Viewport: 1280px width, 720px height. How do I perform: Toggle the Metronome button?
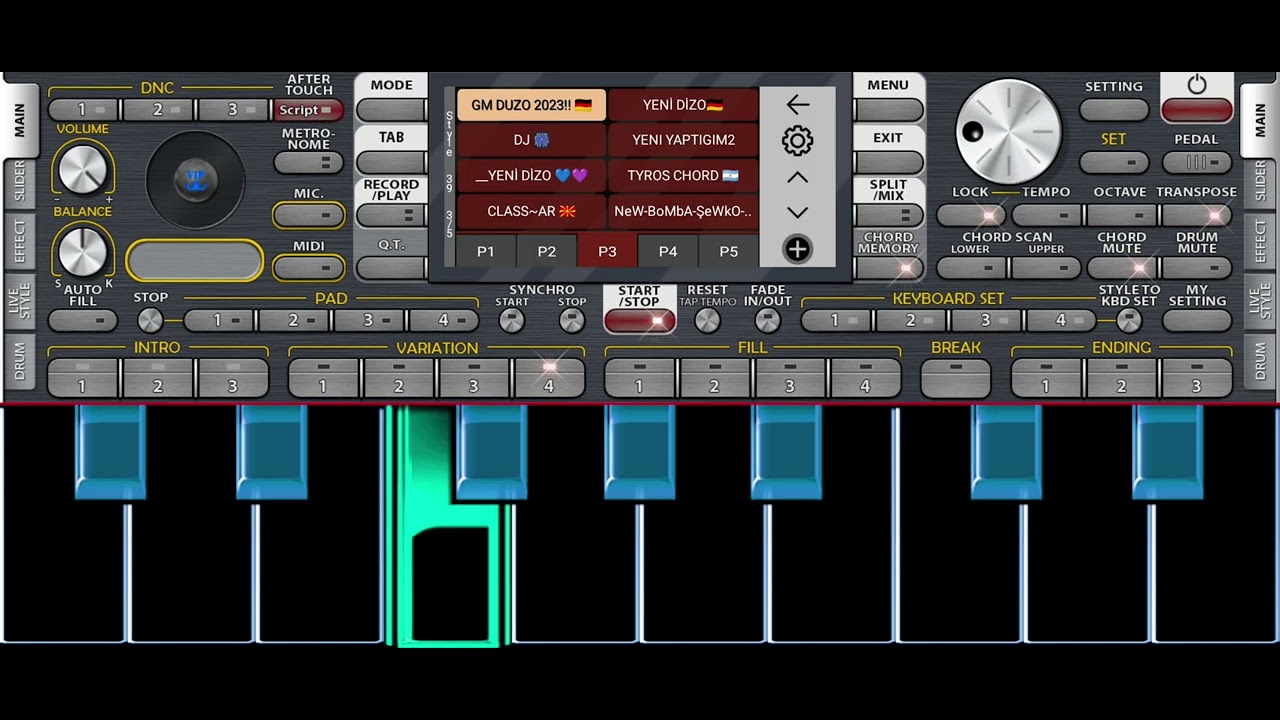(x=309, y=162)
